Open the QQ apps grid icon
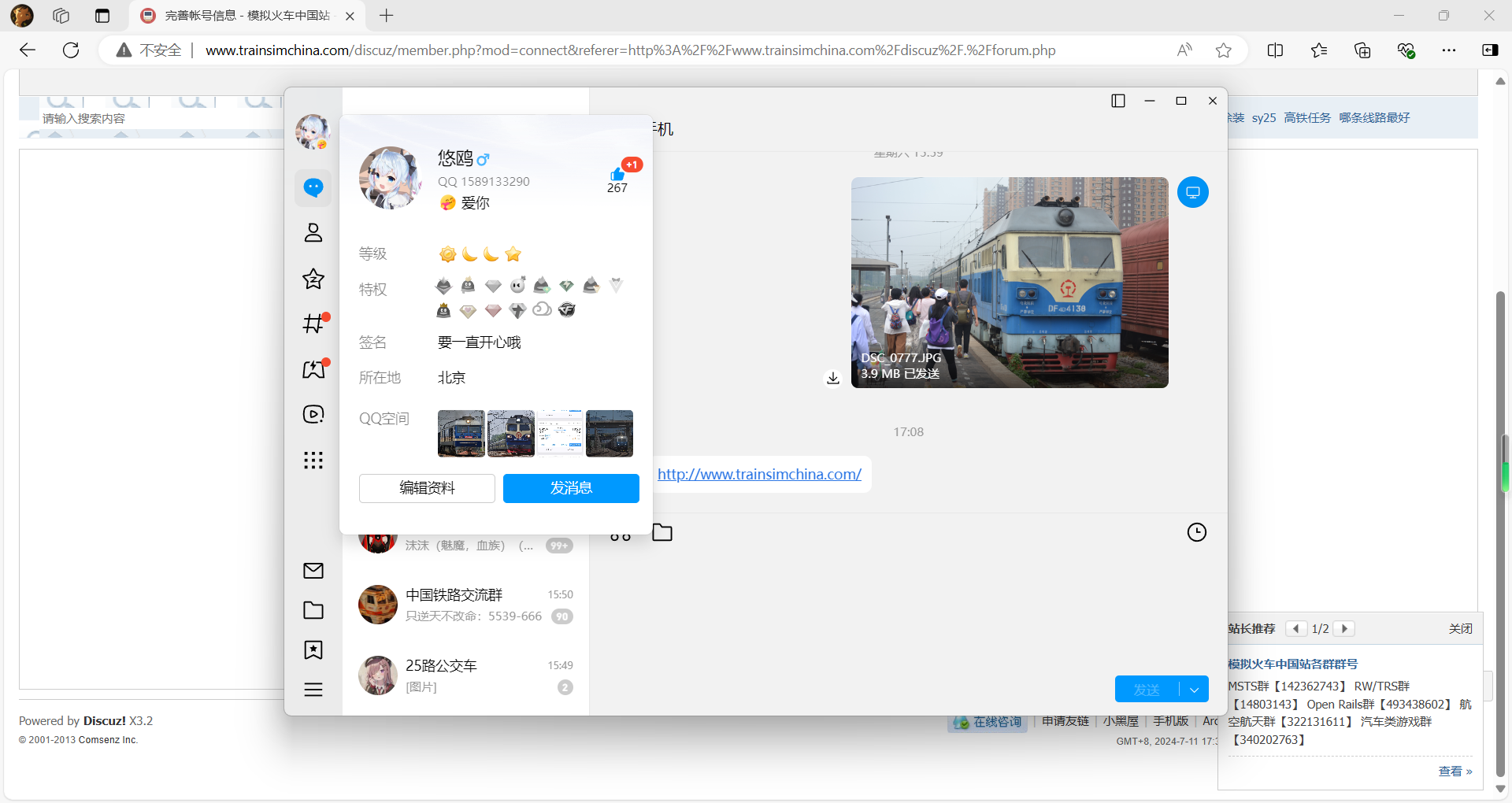 tap(313, 460)
